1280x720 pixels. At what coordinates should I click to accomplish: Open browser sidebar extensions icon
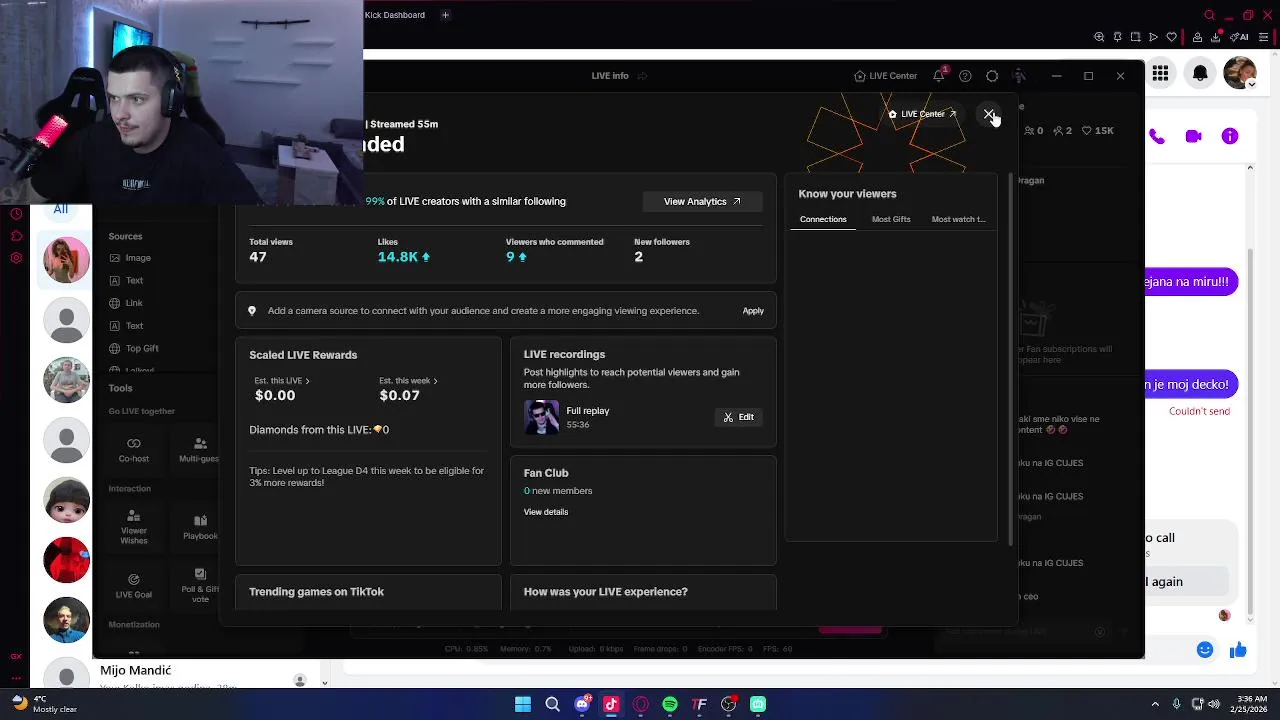tap(16, 236)
